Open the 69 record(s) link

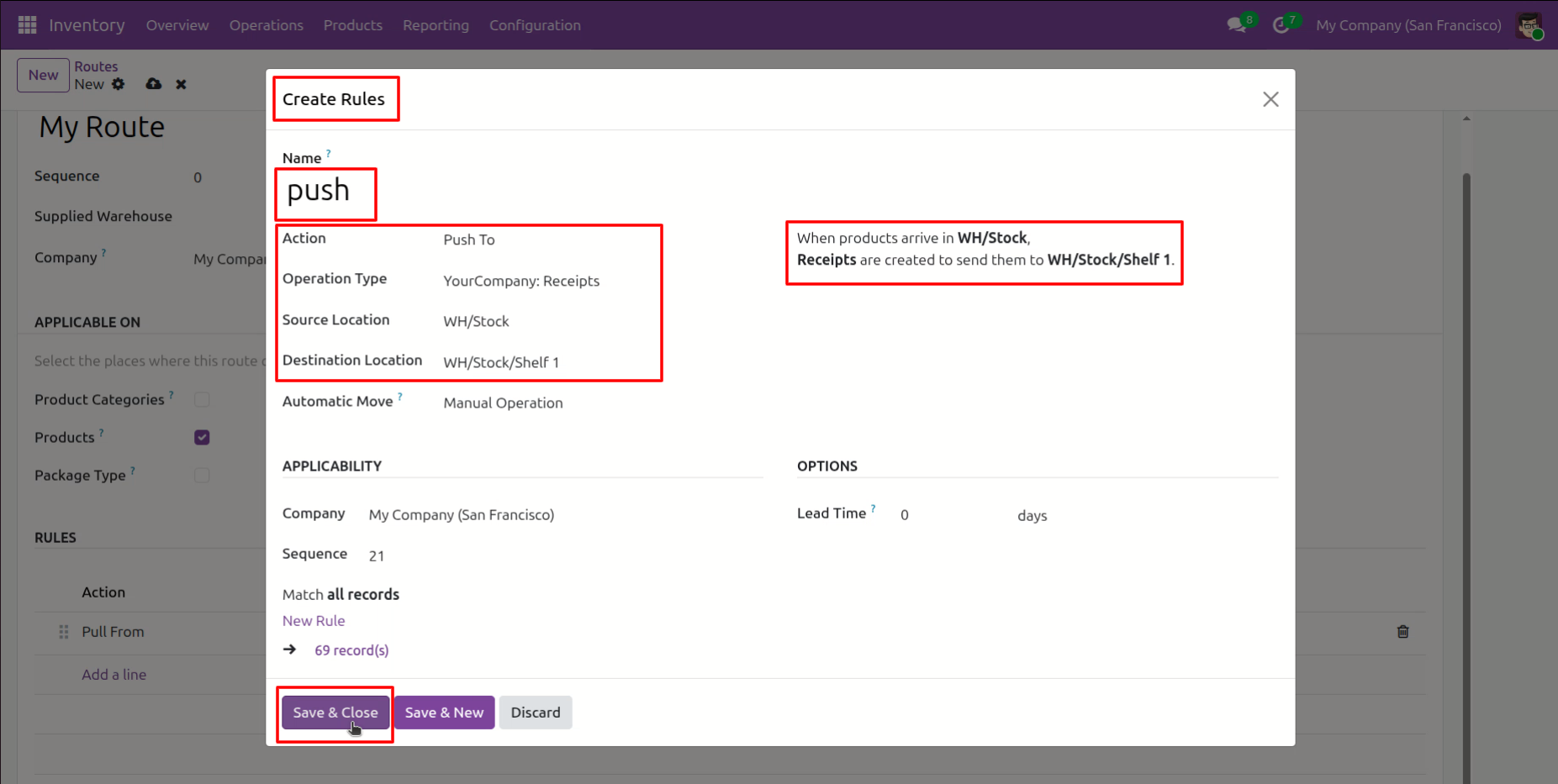click(x=351, y=650)
